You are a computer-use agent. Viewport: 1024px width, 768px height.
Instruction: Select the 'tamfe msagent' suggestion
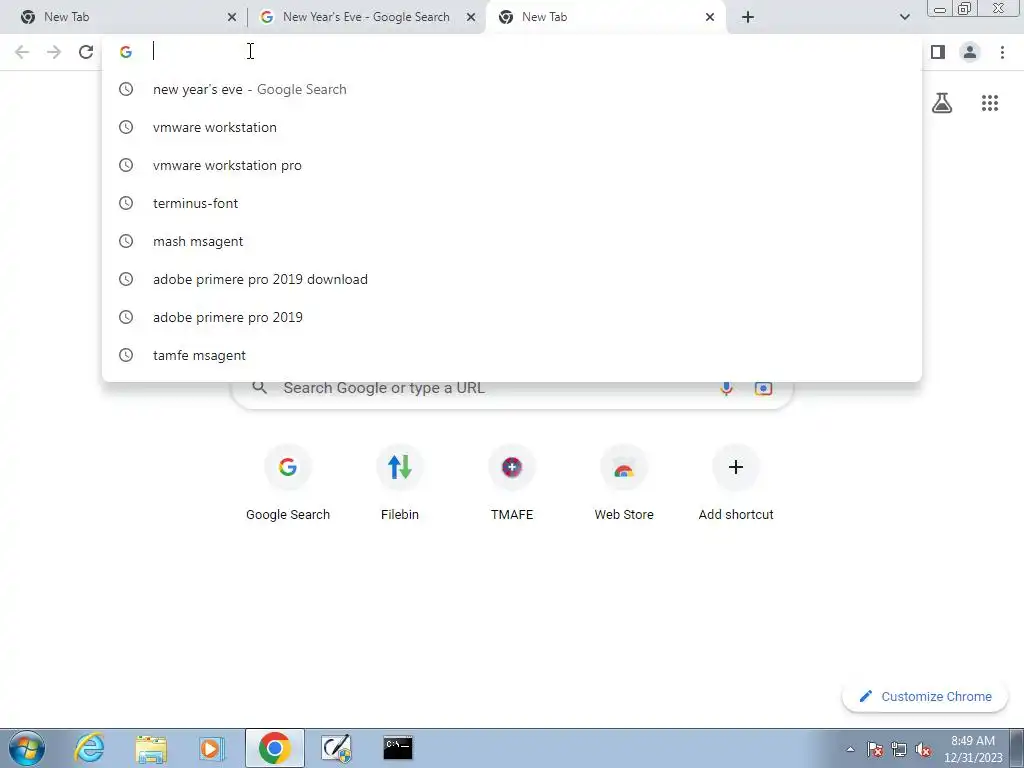click(511, 355)
